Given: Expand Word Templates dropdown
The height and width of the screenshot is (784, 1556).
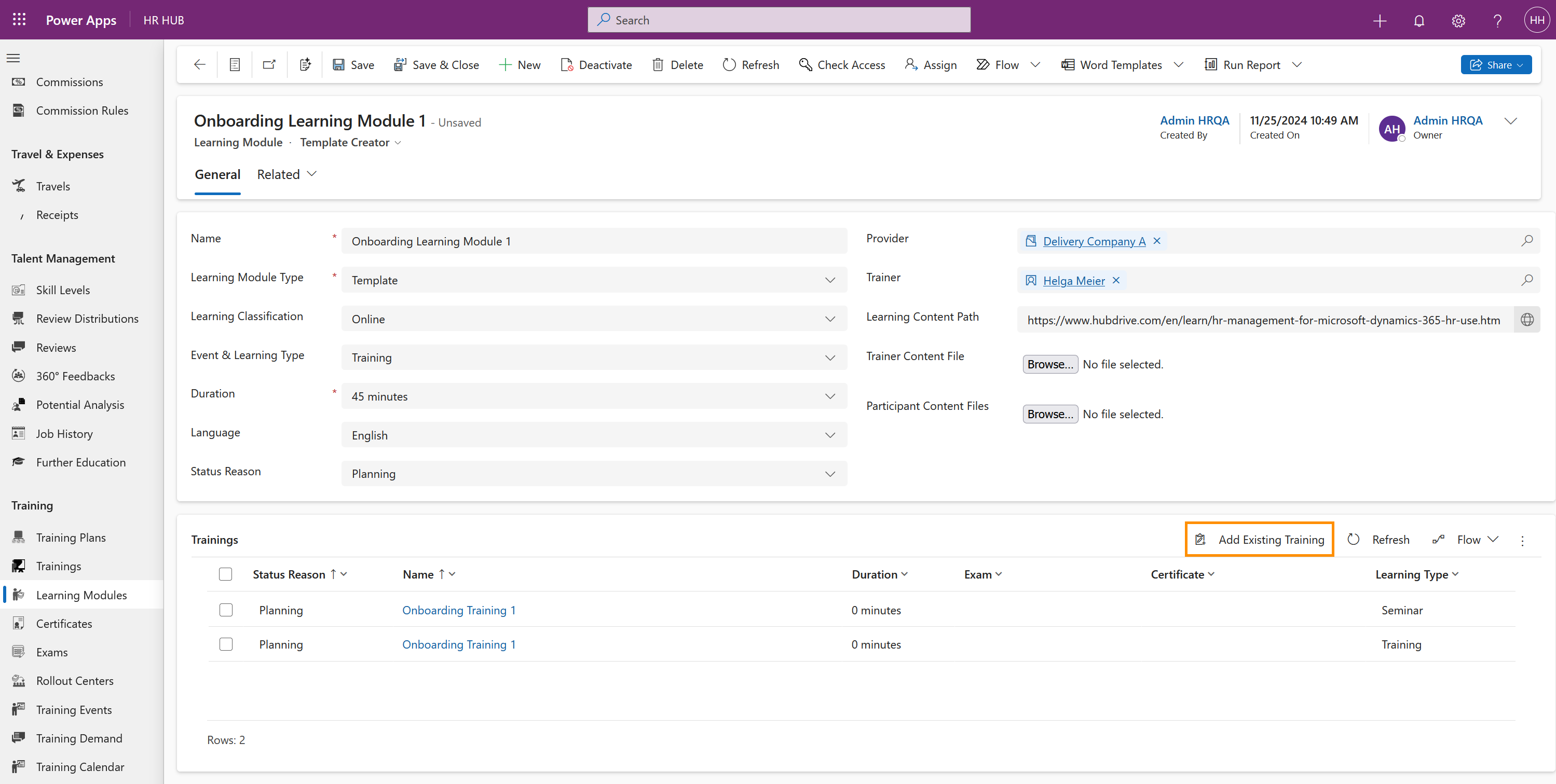Looking at the screenshot, I should tap(1179, 65).
